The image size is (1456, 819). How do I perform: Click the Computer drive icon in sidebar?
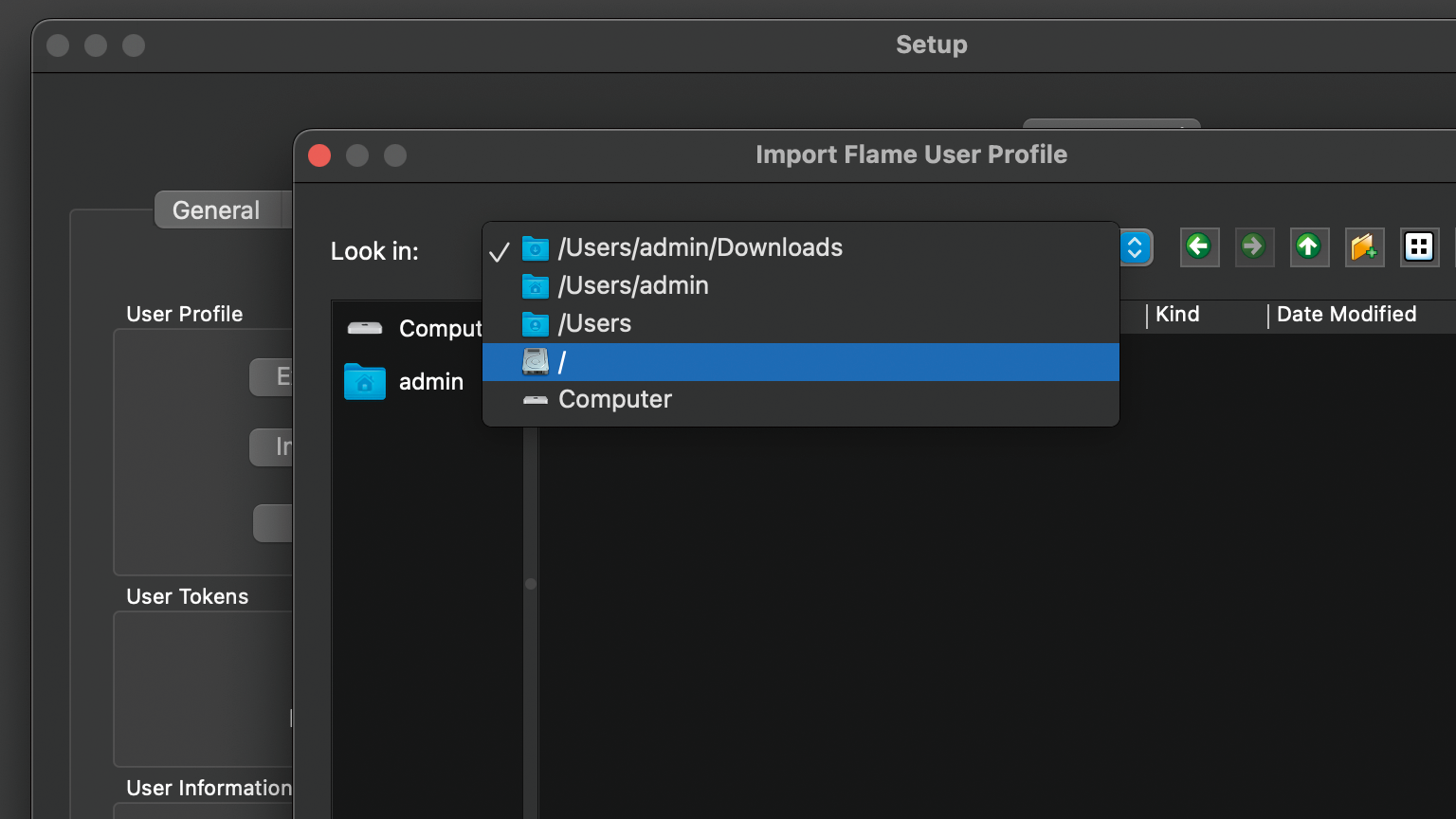point(365,329)
